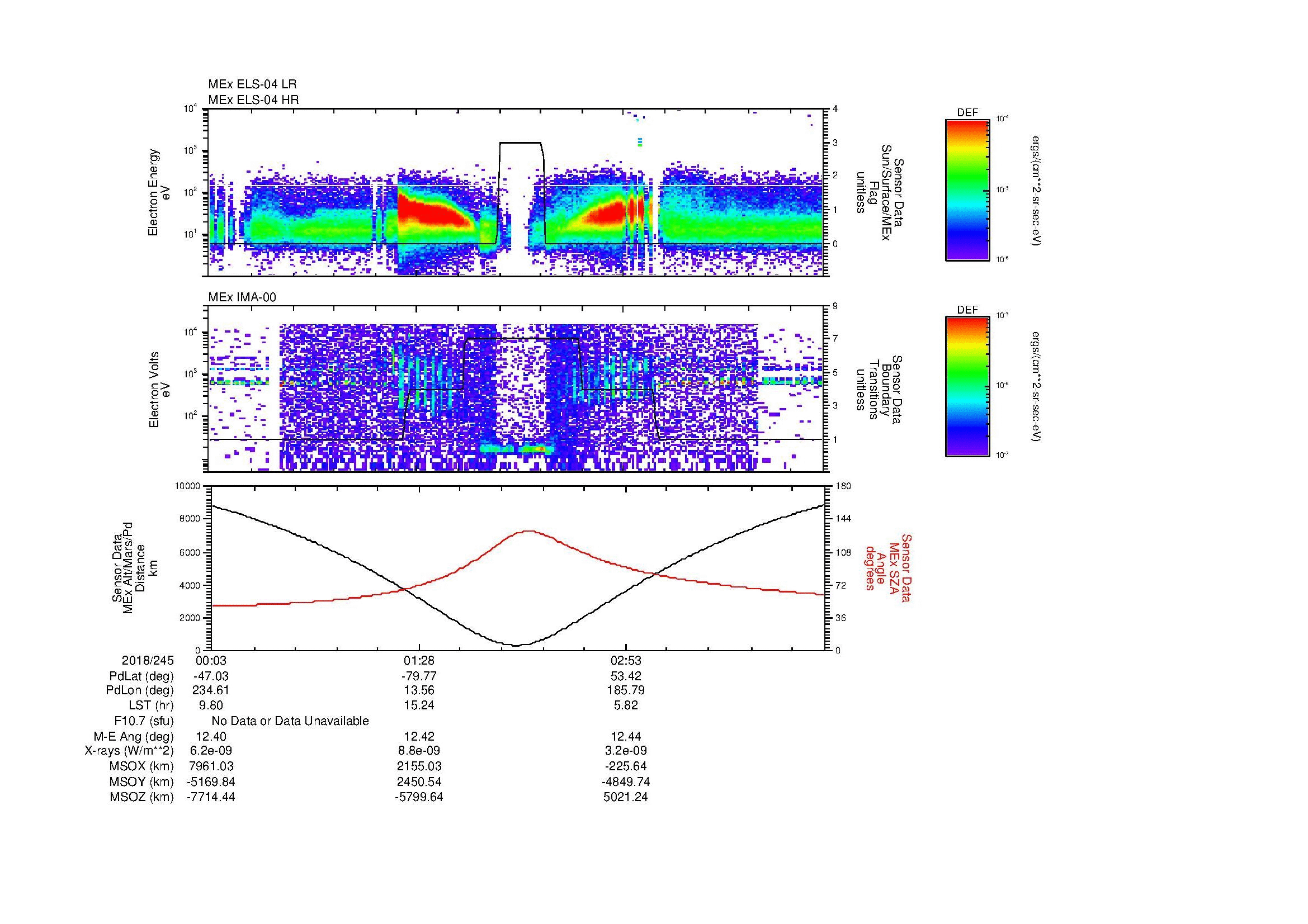Click the PdLat value '53.42'

pyautogui.click(x=626, y=676)
